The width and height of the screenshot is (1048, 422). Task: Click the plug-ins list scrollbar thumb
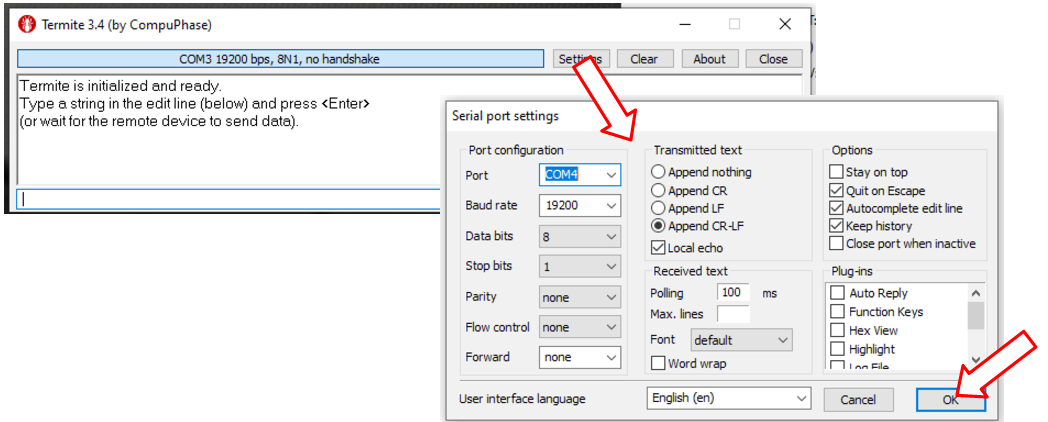pyautogui.click(x=976, y=316)
